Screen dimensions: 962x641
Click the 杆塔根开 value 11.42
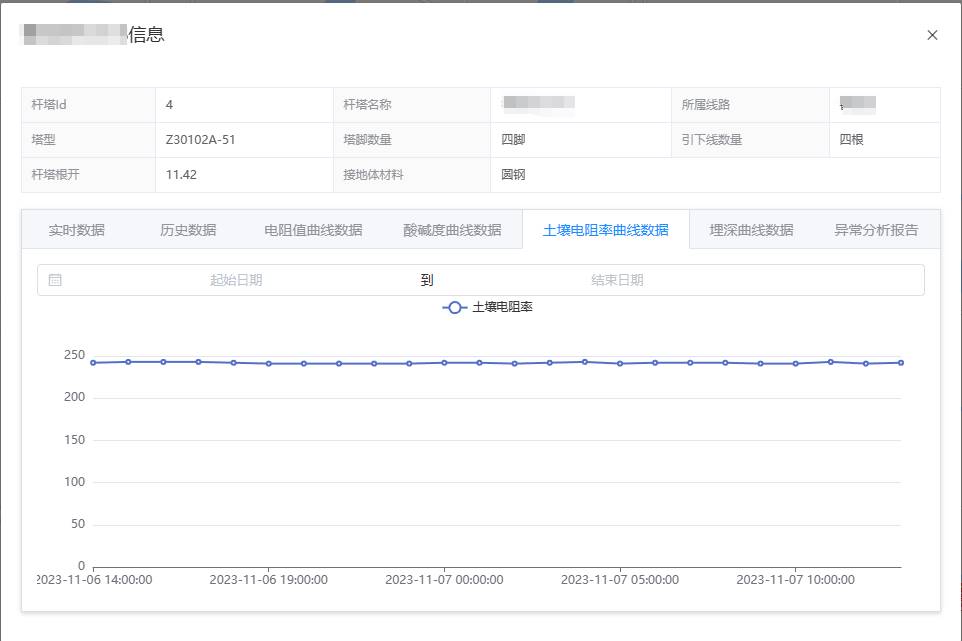182,175
